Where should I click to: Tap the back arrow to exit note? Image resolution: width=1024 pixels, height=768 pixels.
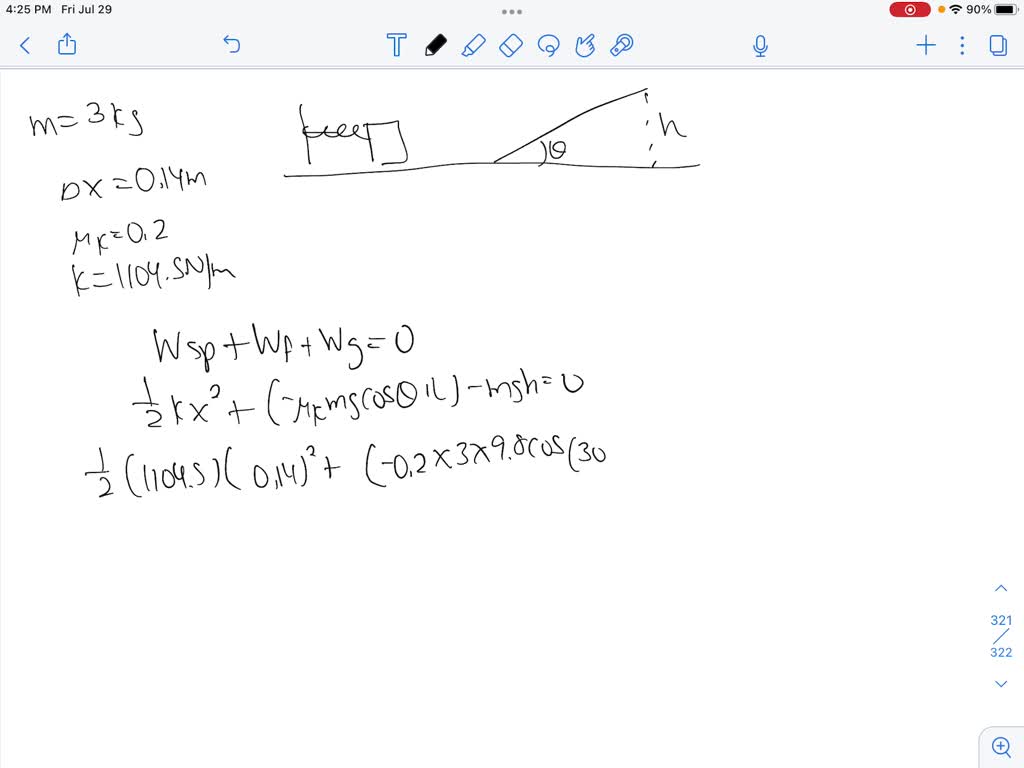click(x=24, y=45)
